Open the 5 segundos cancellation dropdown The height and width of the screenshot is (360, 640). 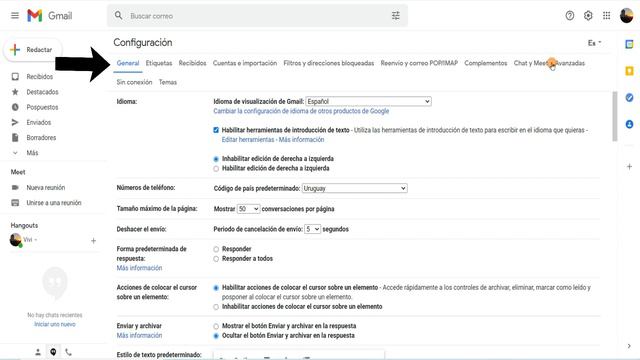click(312, 229)
